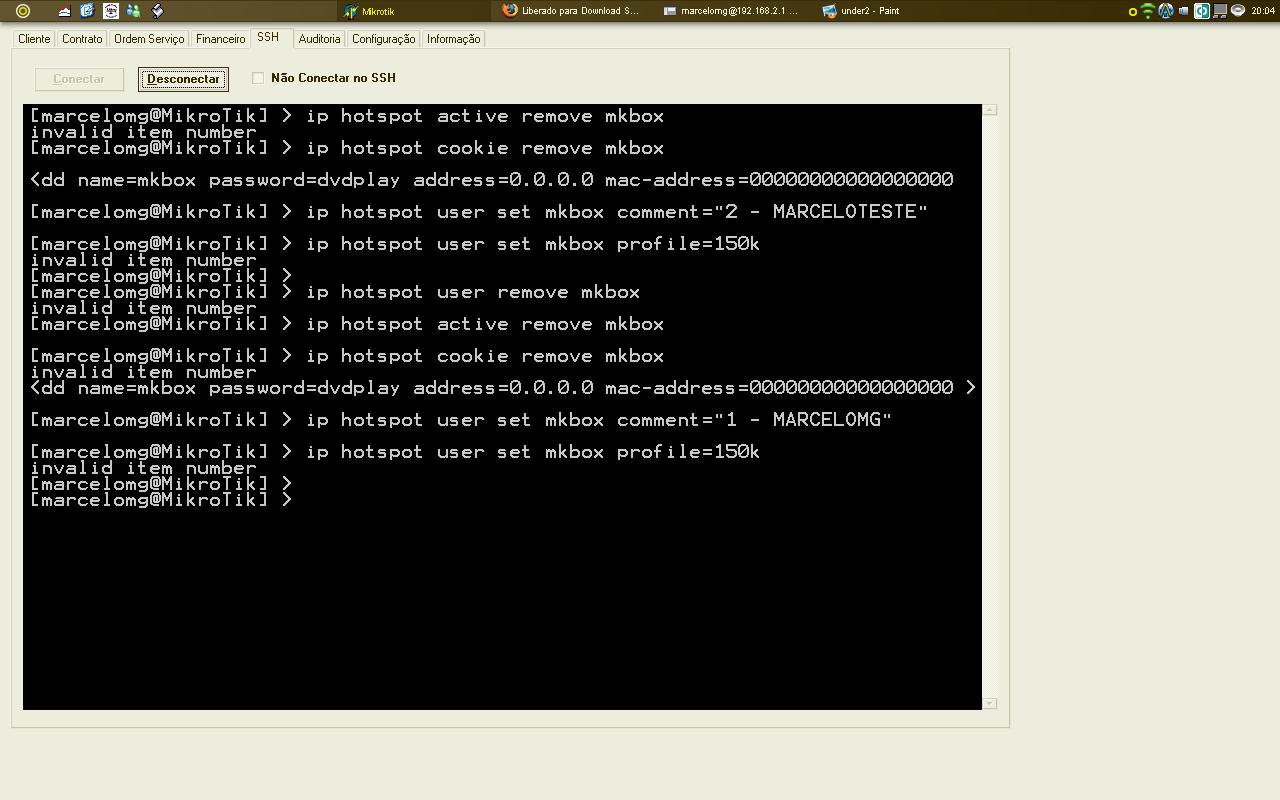Viewport: 1280px width, 800px height.
Task: Click the first 'ip hotspot active remove mkbox' line
Action: click(x=347, y=116)
